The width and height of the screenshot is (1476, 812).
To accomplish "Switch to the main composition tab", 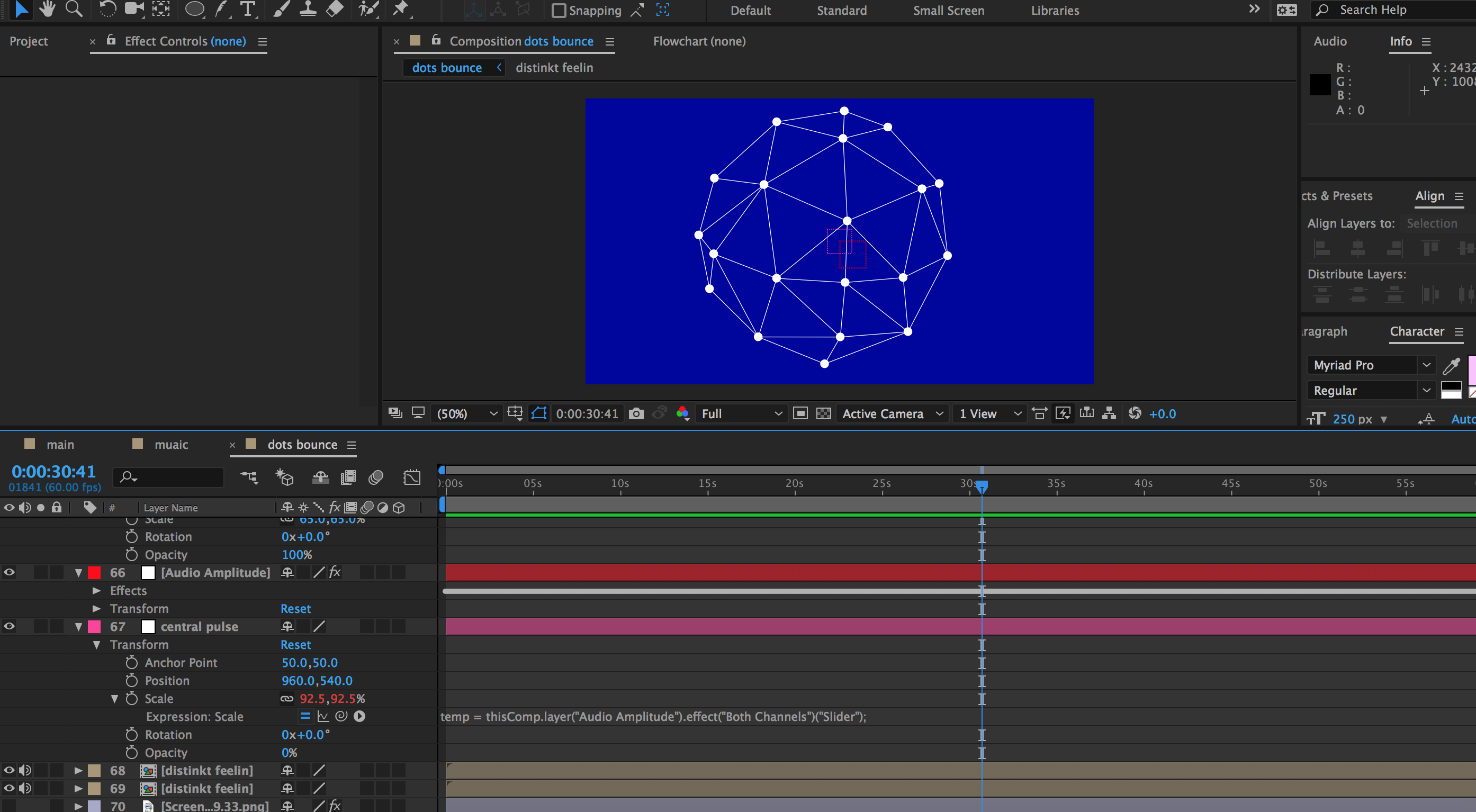I will coord(60,445).
